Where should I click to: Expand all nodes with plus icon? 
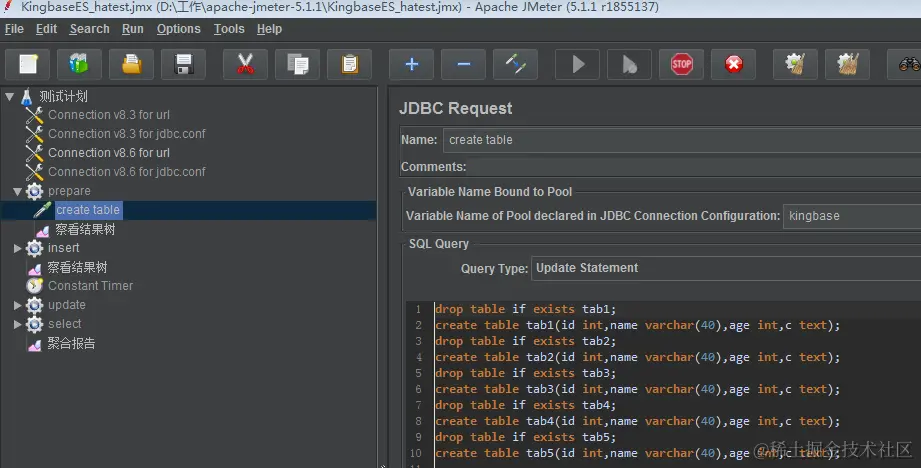[412, 64]
